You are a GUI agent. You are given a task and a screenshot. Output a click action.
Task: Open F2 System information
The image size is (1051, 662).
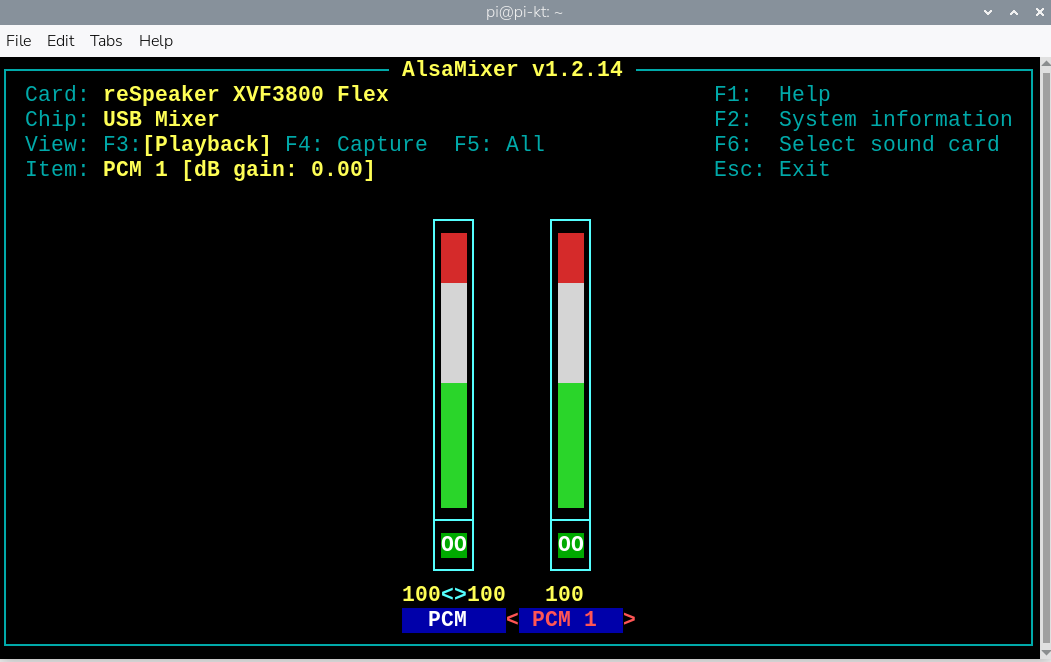863,119
